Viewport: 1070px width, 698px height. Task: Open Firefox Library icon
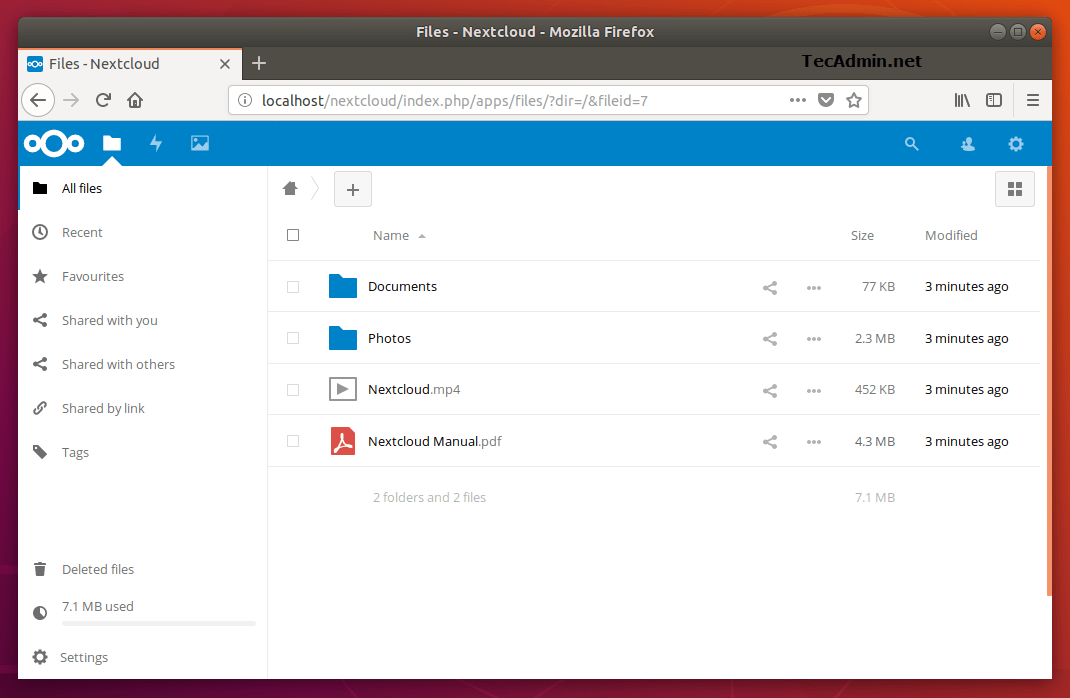[962, 100]
